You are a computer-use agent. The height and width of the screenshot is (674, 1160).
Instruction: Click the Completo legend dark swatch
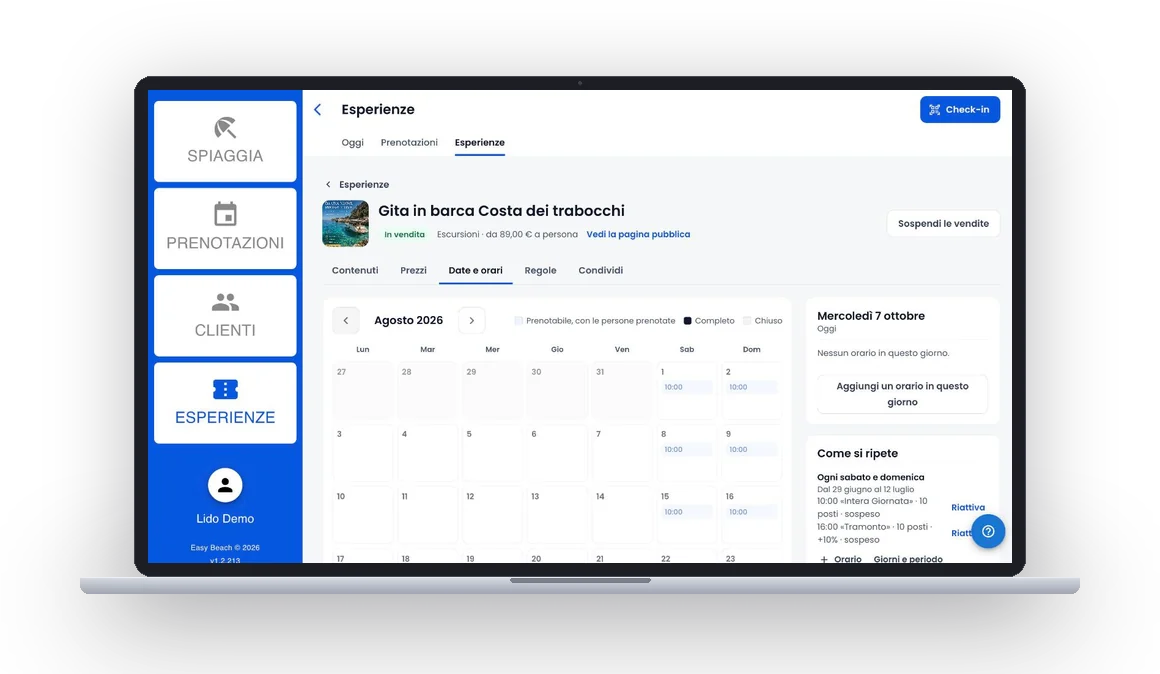click(x=687, y=320)
